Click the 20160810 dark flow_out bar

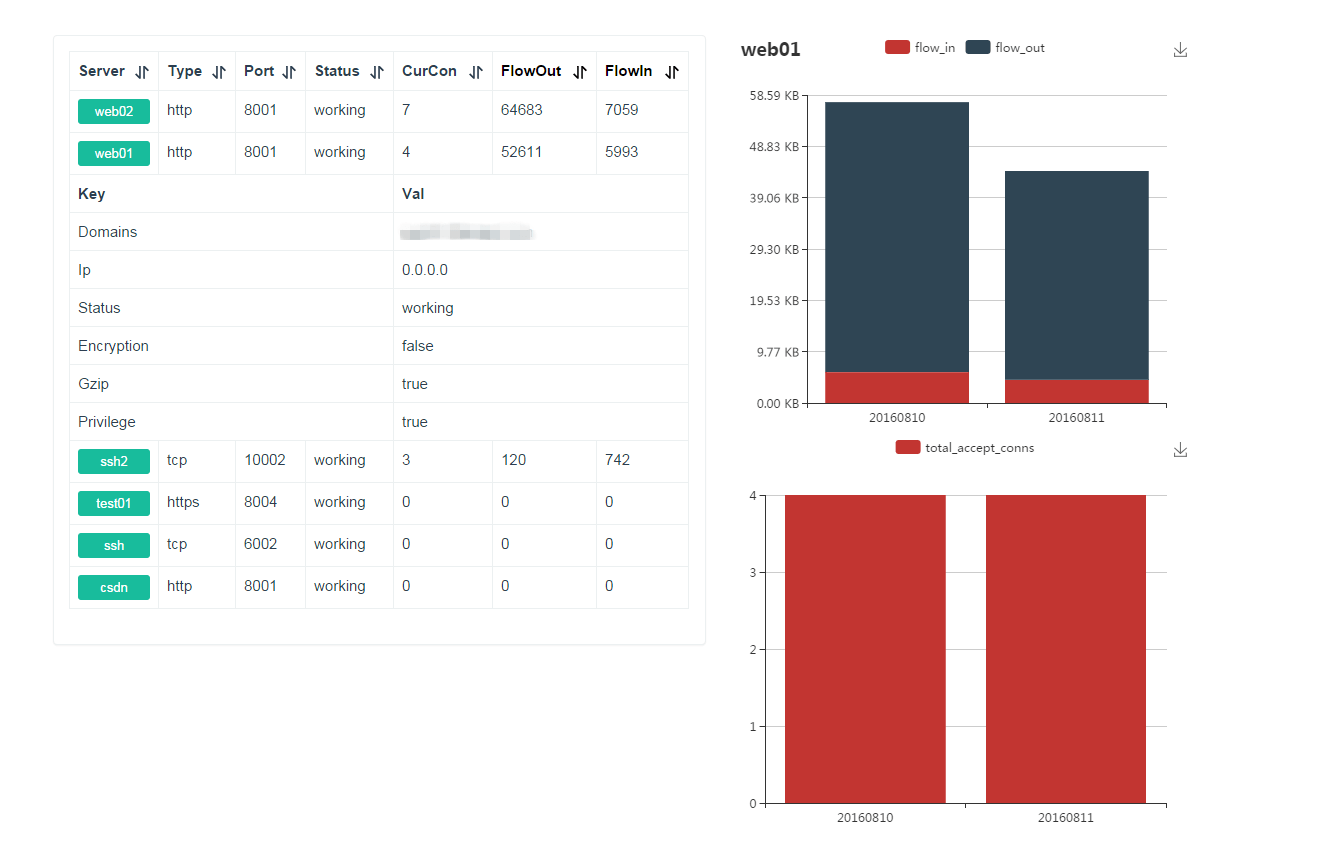(896, 236)
